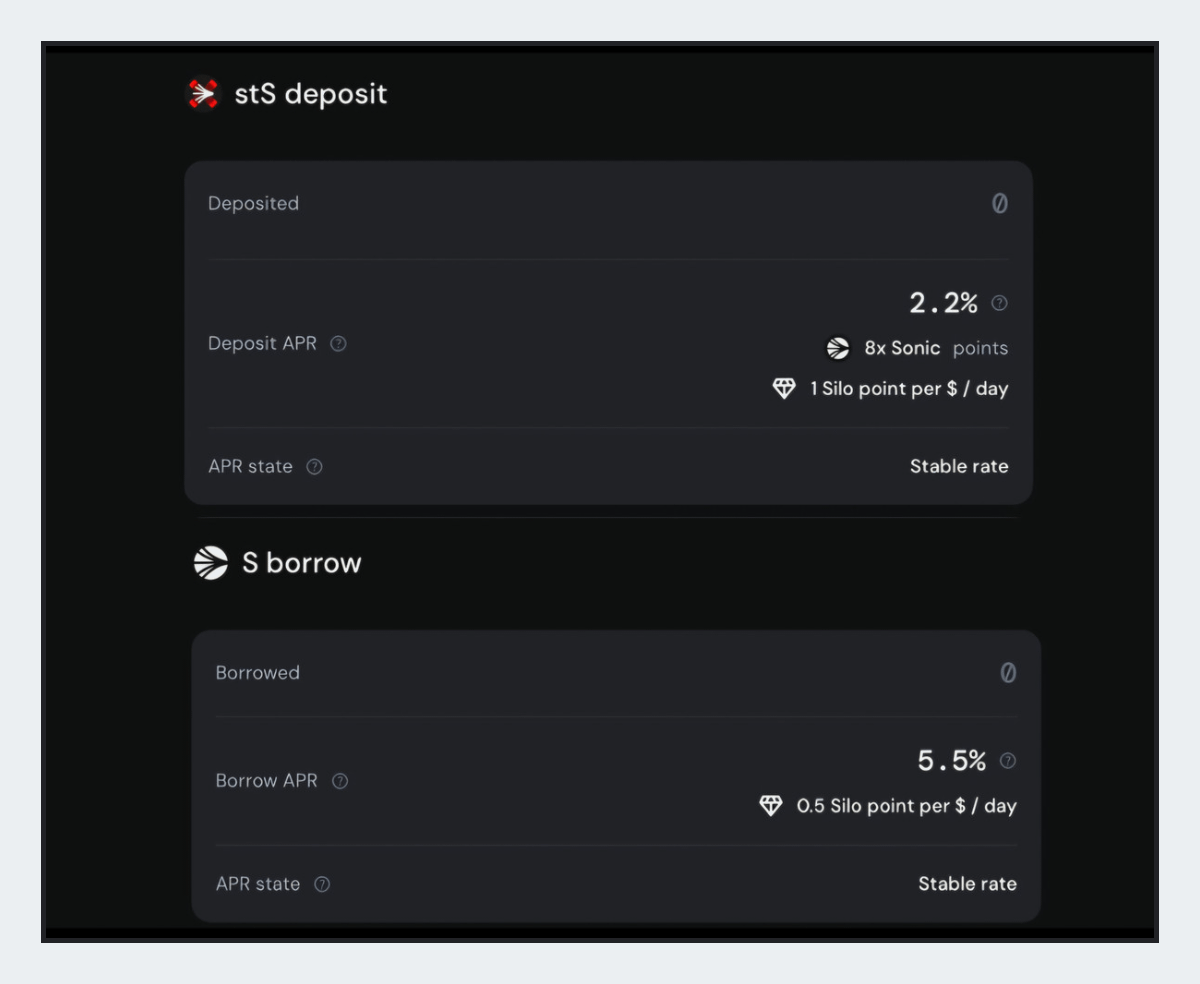This screenshot has width=1200, height=984.
Task: Click the help icon beside Deposit APR
Action: click(x=338, y=344)
